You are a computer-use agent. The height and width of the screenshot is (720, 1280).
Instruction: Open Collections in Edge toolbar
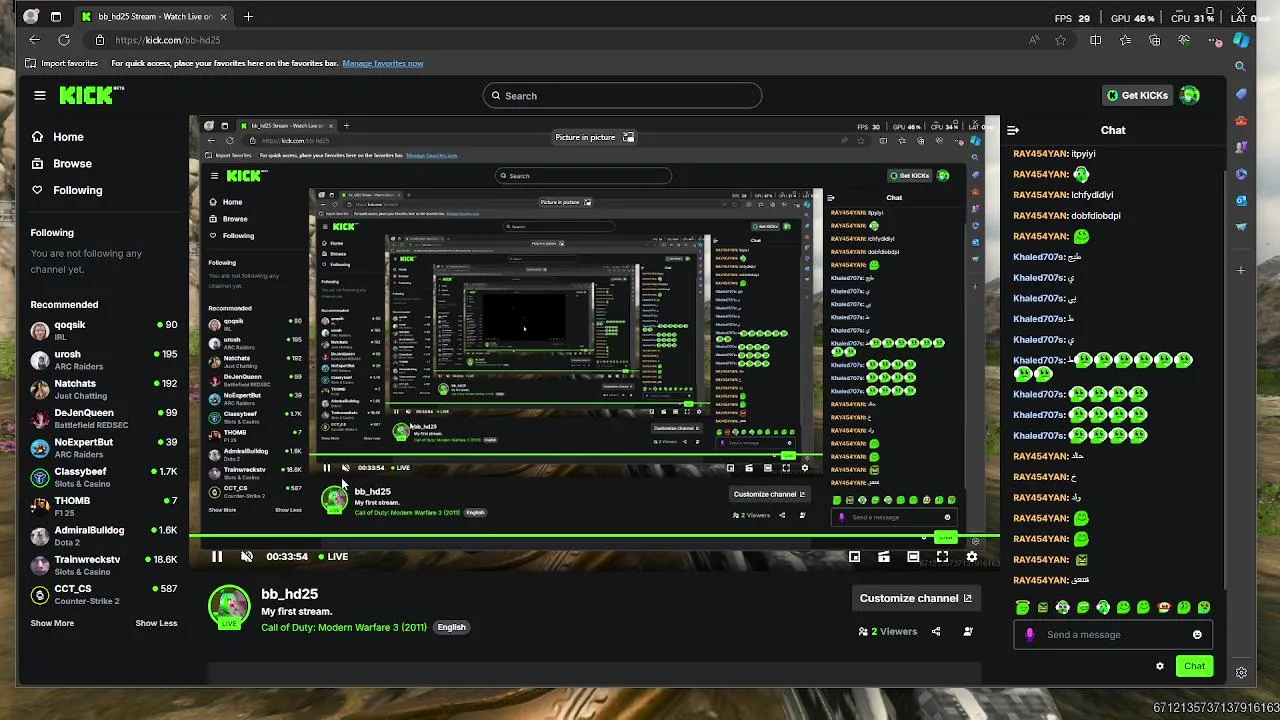pyautogui.click(x=1155, y=40)
